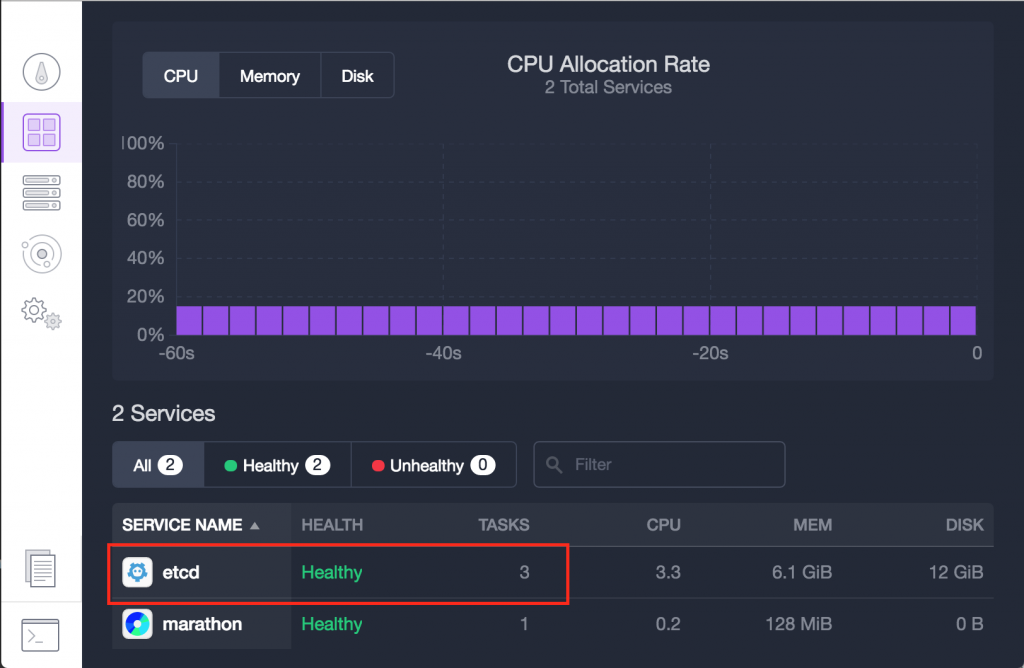Click the Healthy status of etcd
1024x668 pixels.
pyautogui.click(x=332, y=573)
